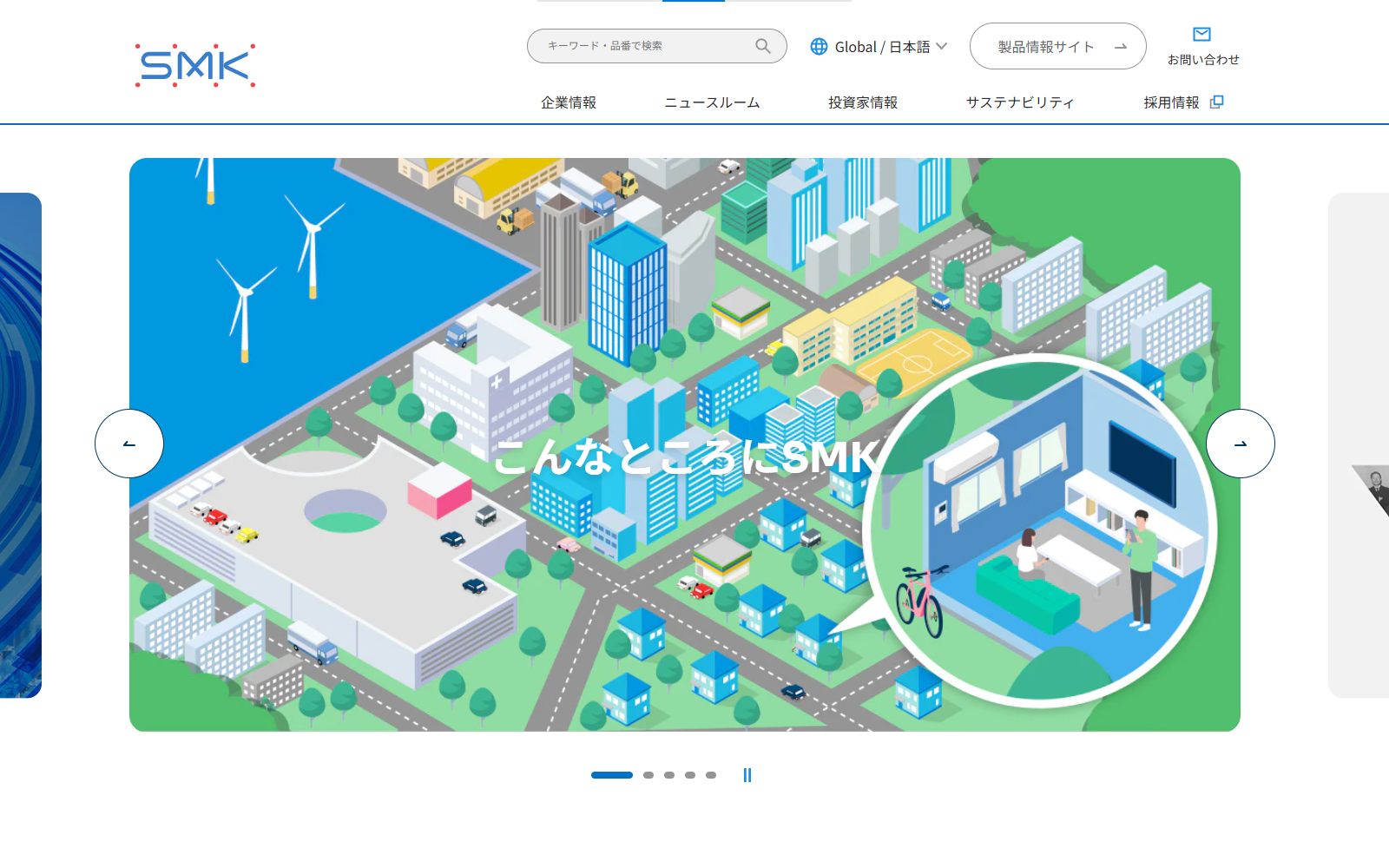Click the globe language icon
Image resolution: width=1389 pixels, height=868 pixels.
tap(819, 46)
